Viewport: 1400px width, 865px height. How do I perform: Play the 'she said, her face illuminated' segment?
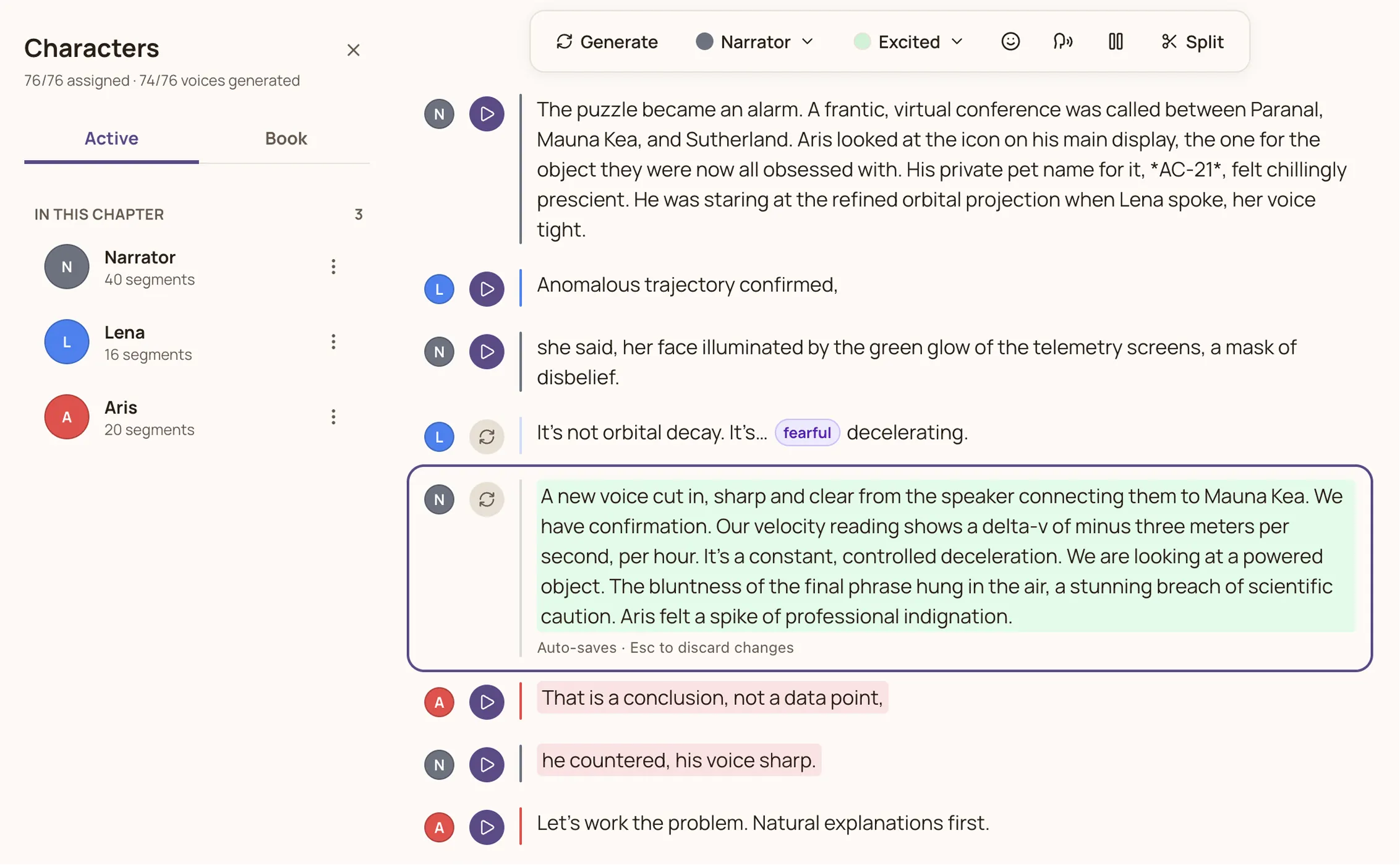pos(487,352)
